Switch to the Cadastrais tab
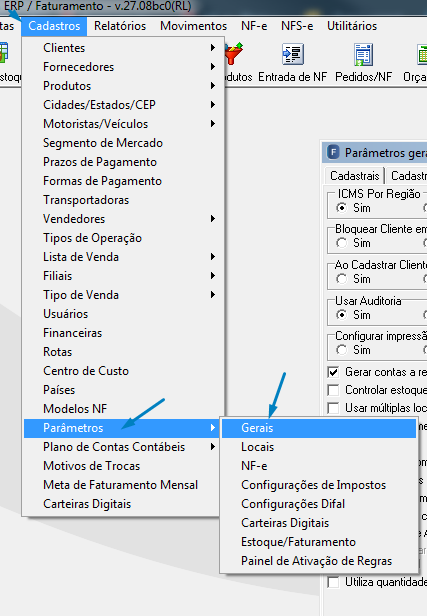 (x=355, y=176)
